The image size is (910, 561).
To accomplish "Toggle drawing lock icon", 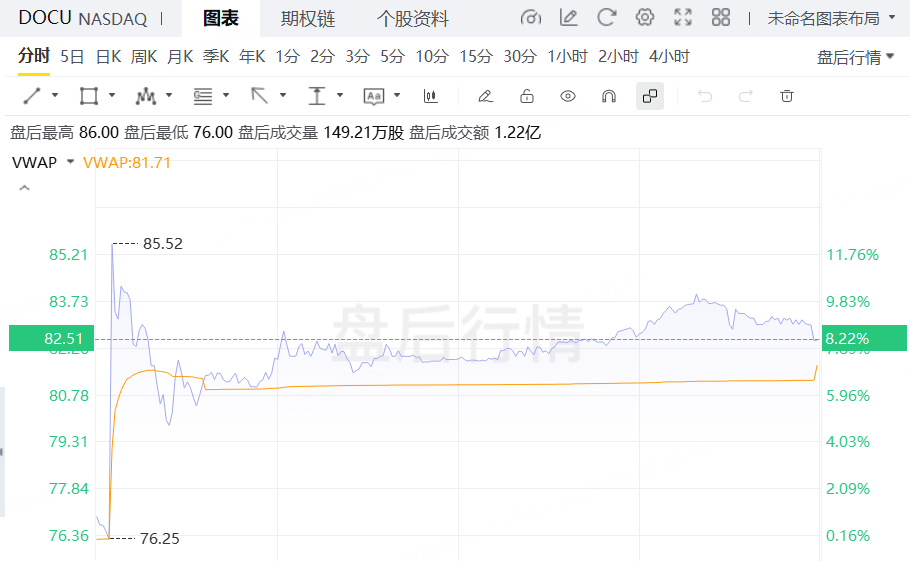I will point(526,96).
